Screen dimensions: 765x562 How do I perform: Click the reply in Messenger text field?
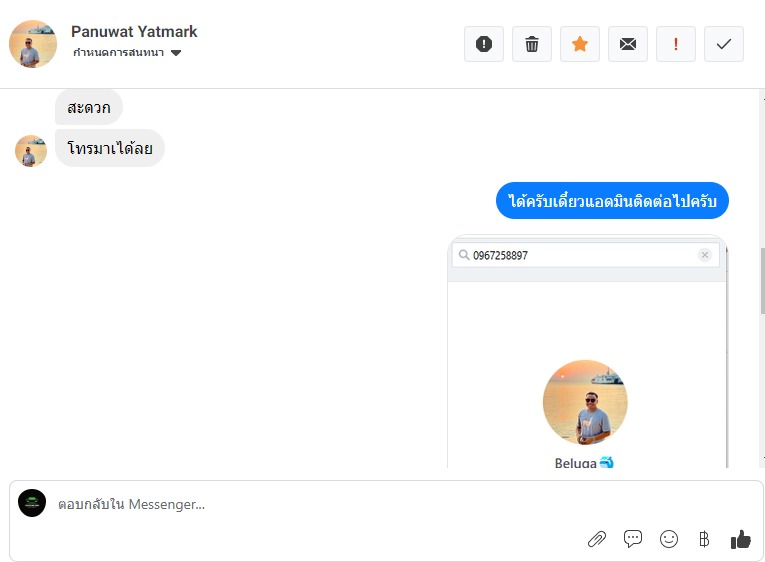pyautogui.click(x=300, y=505)
